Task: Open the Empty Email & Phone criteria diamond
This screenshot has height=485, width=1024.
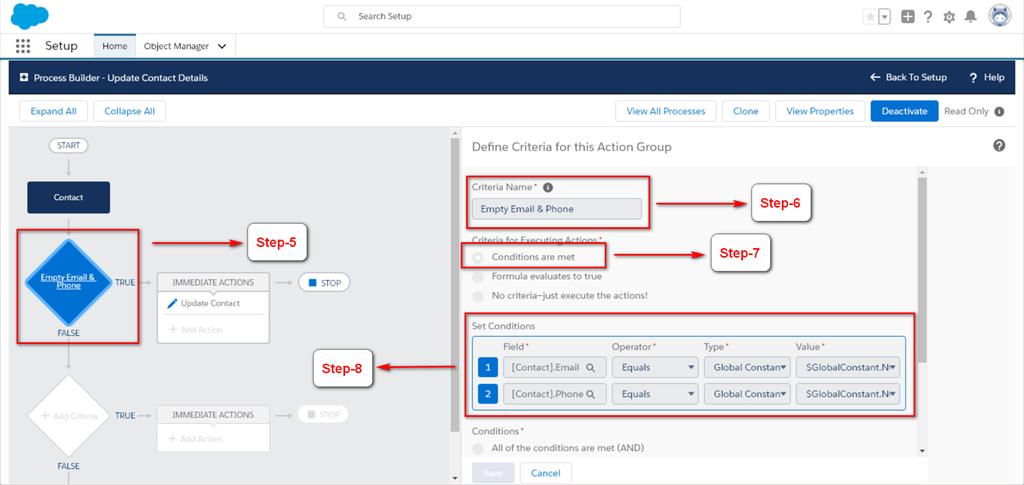Action: 68,282
